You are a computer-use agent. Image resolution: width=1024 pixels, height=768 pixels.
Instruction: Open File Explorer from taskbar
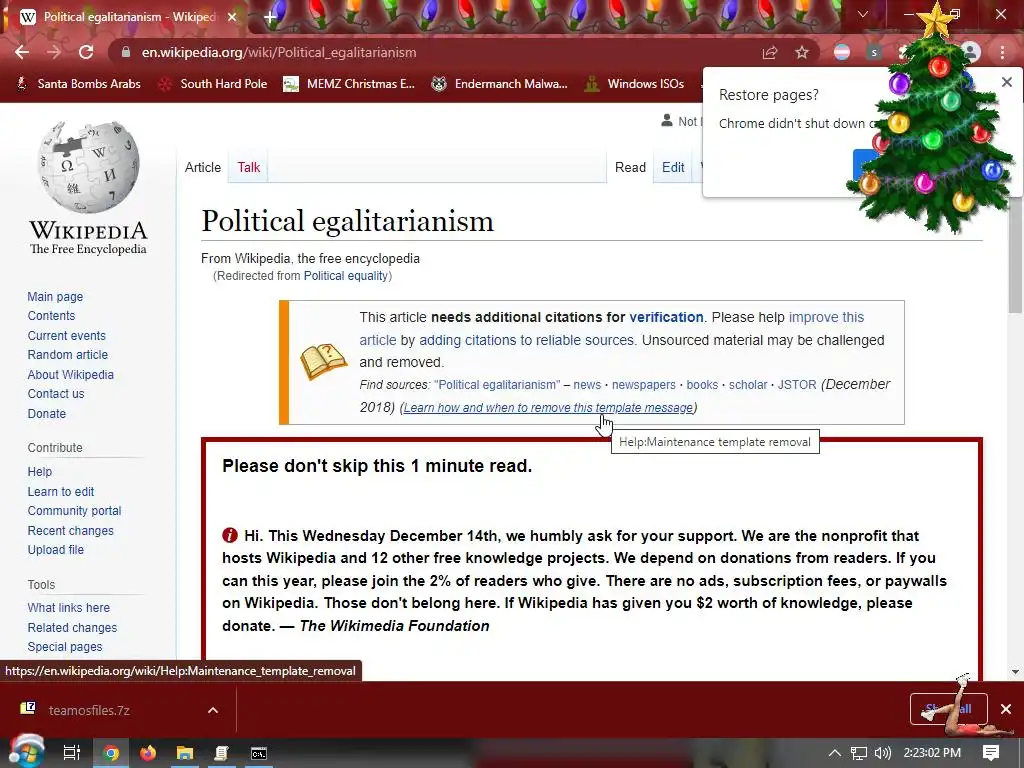(185, 753)
